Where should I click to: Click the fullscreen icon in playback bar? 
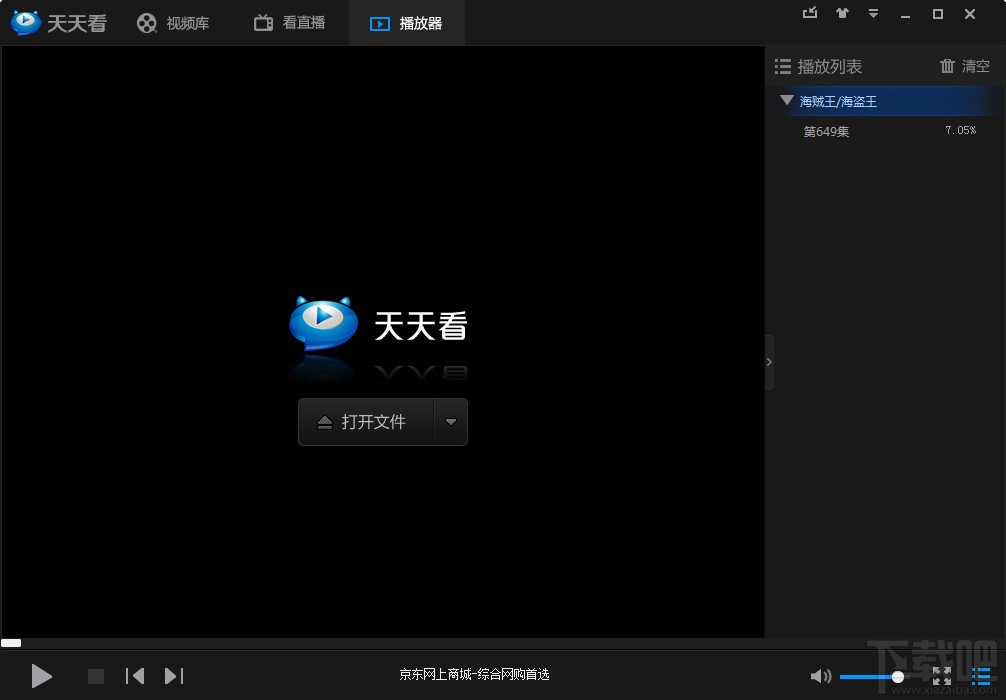click(941, 676)
